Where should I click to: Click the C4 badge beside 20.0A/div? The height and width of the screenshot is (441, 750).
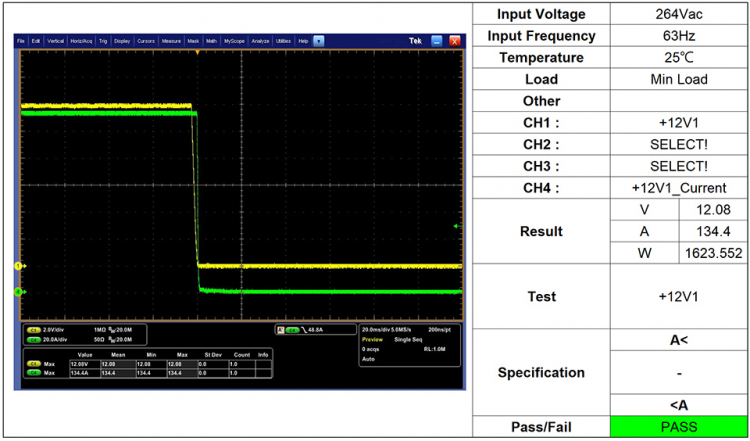(33, 338)
